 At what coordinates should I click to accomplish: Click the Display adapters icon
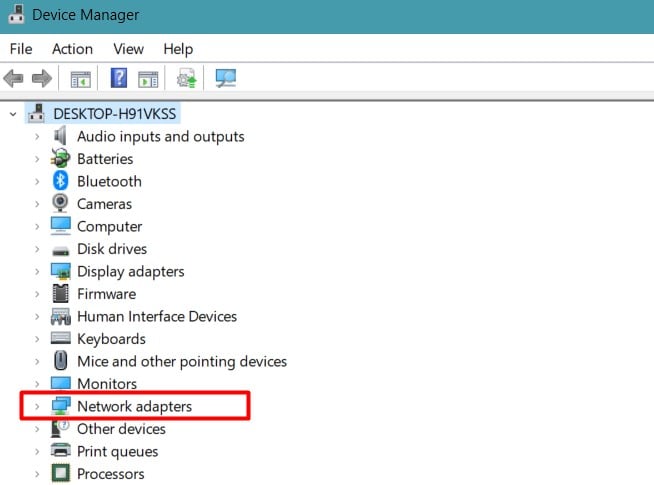61,271
